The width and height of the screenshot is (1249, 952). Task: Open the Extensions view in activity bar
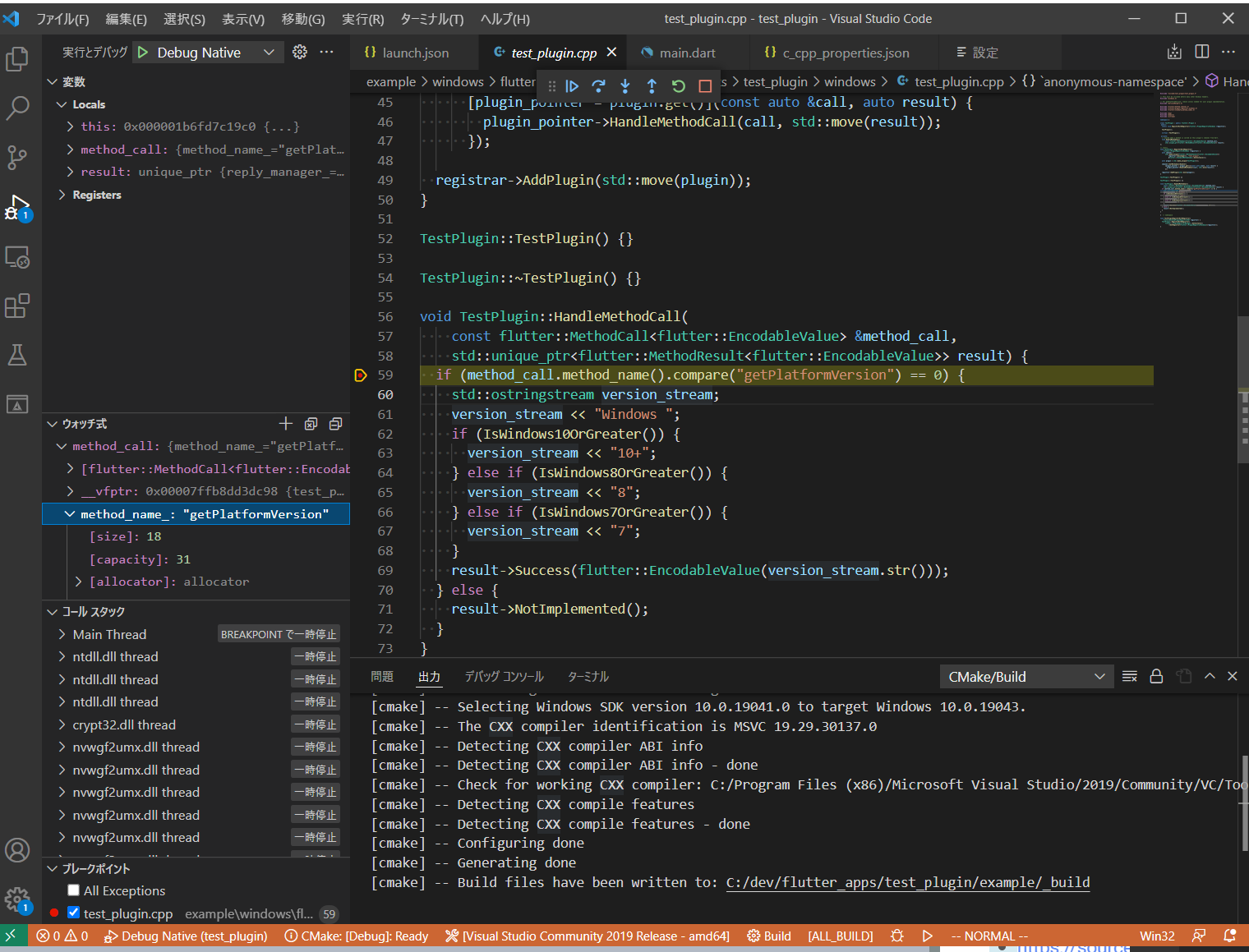click(17, 306)
